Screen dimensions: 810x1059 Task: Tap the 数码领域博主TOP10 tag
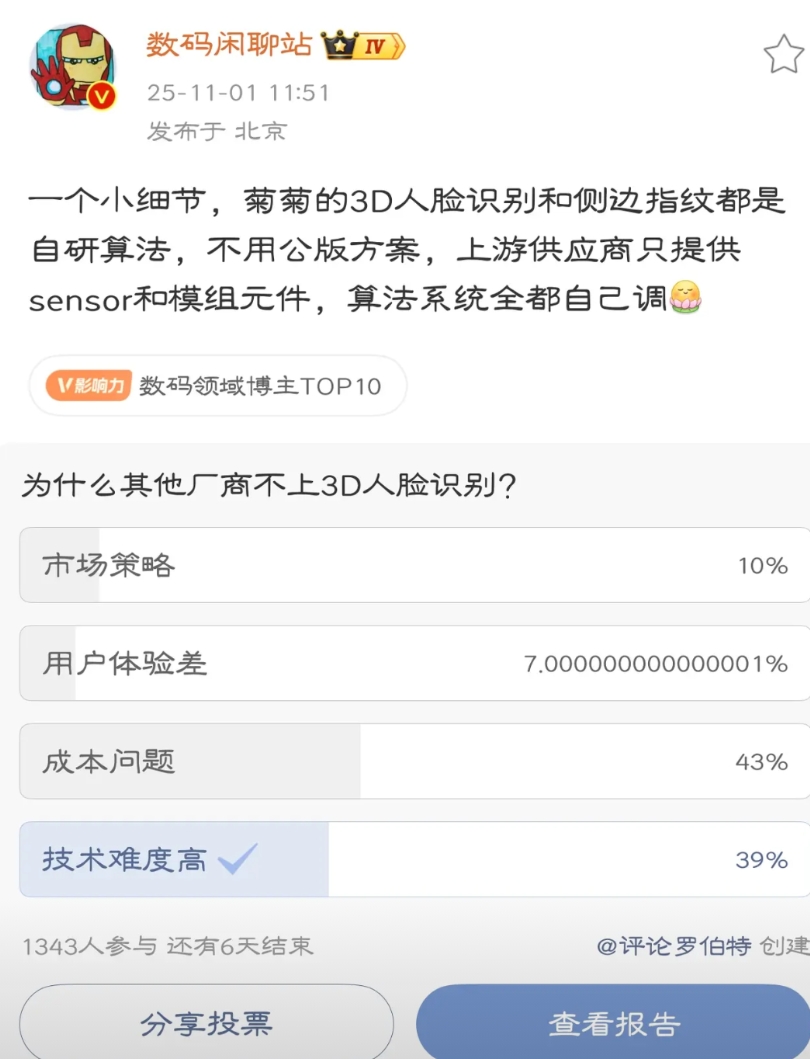pos(260,385)
